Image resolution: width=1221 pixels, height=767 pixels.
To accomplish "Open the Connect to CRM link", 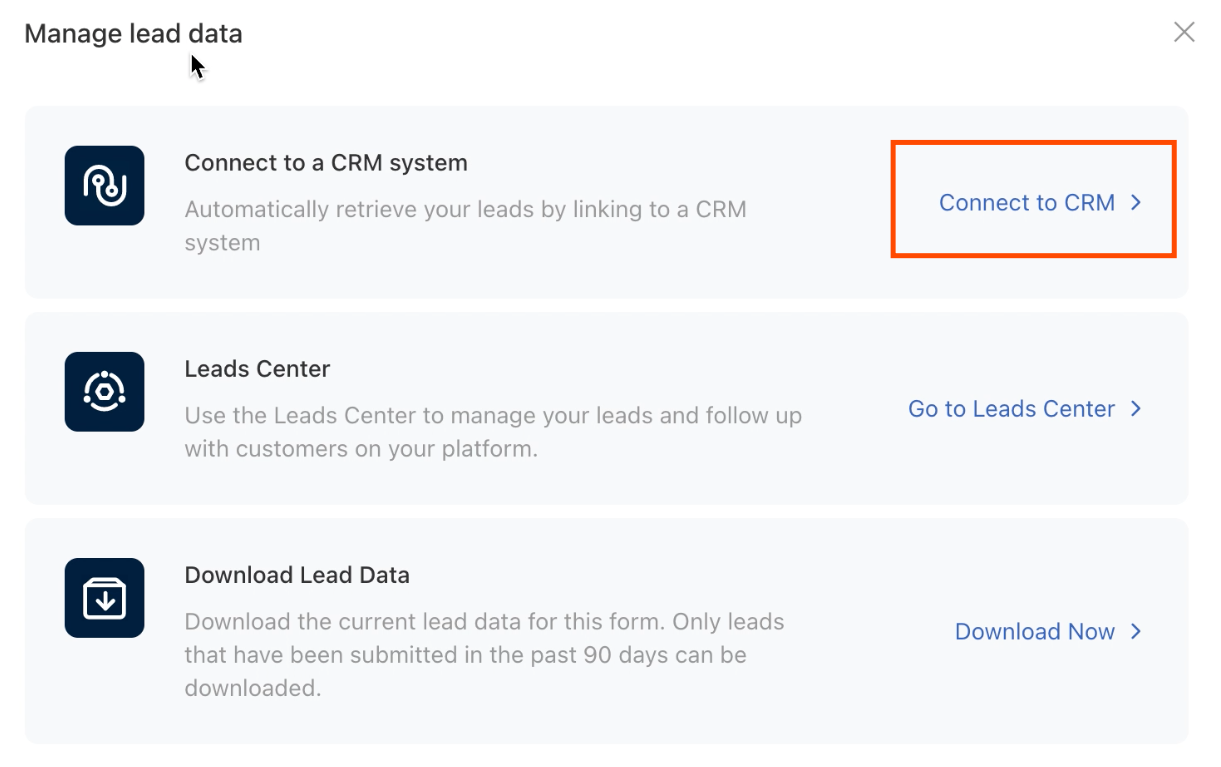I will click(x=1026, y=203).
